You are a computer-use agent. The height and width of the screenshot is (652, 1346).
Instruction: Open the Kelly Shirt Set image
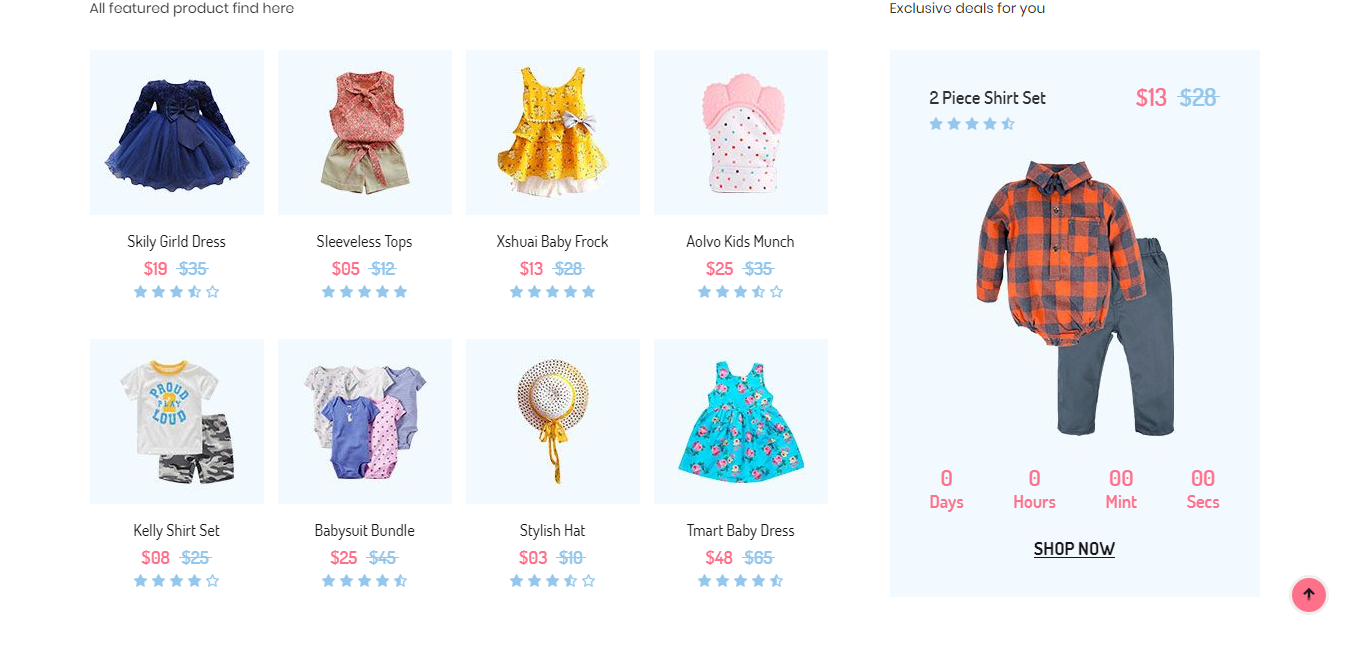177,421
